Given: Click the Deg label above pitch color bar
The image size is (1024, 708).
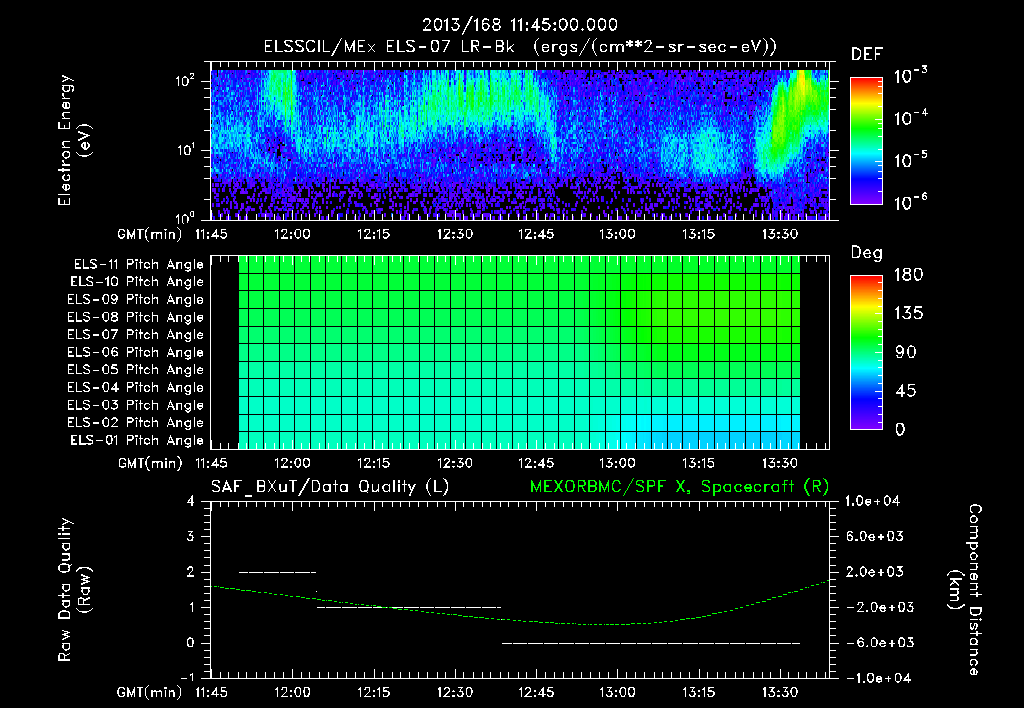Looking at the screenshot, I should coord(867,253).
